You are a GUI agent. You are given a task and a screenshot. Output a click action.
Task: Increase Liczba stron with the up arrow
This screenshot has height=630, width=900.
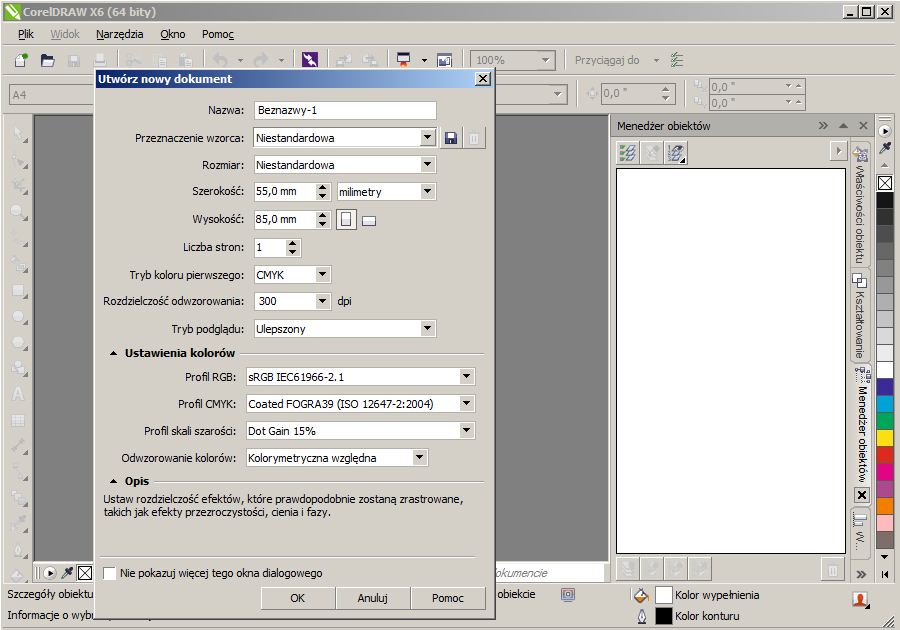[293, 243]
